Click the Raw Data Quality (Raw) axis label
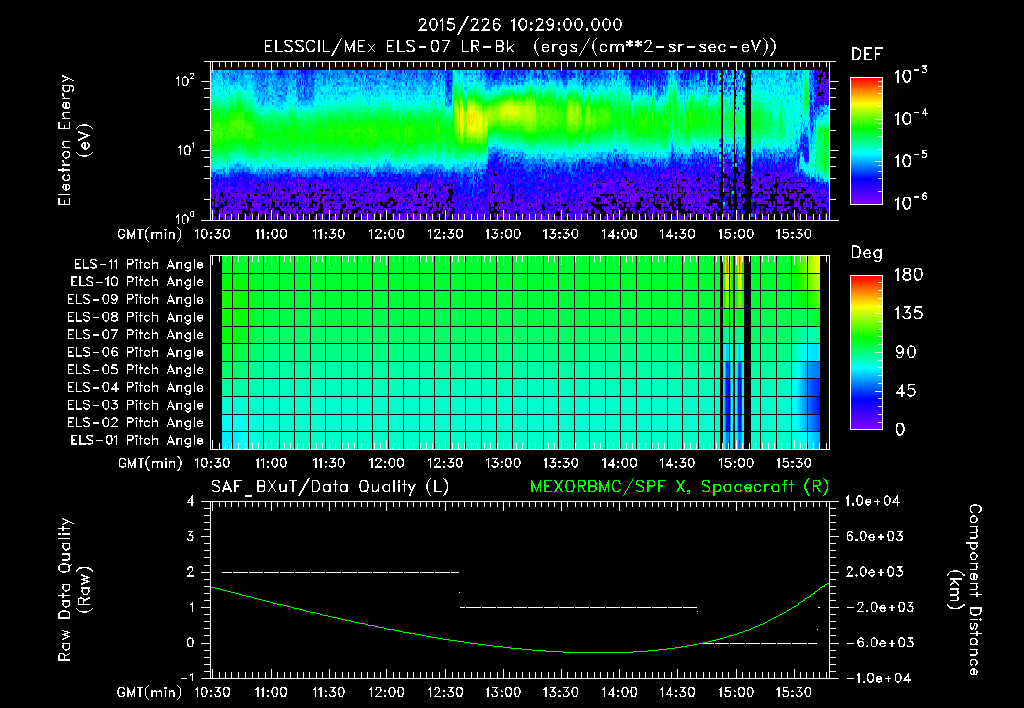The height and width of the screenshot is (708, 1024). (74, 590)
